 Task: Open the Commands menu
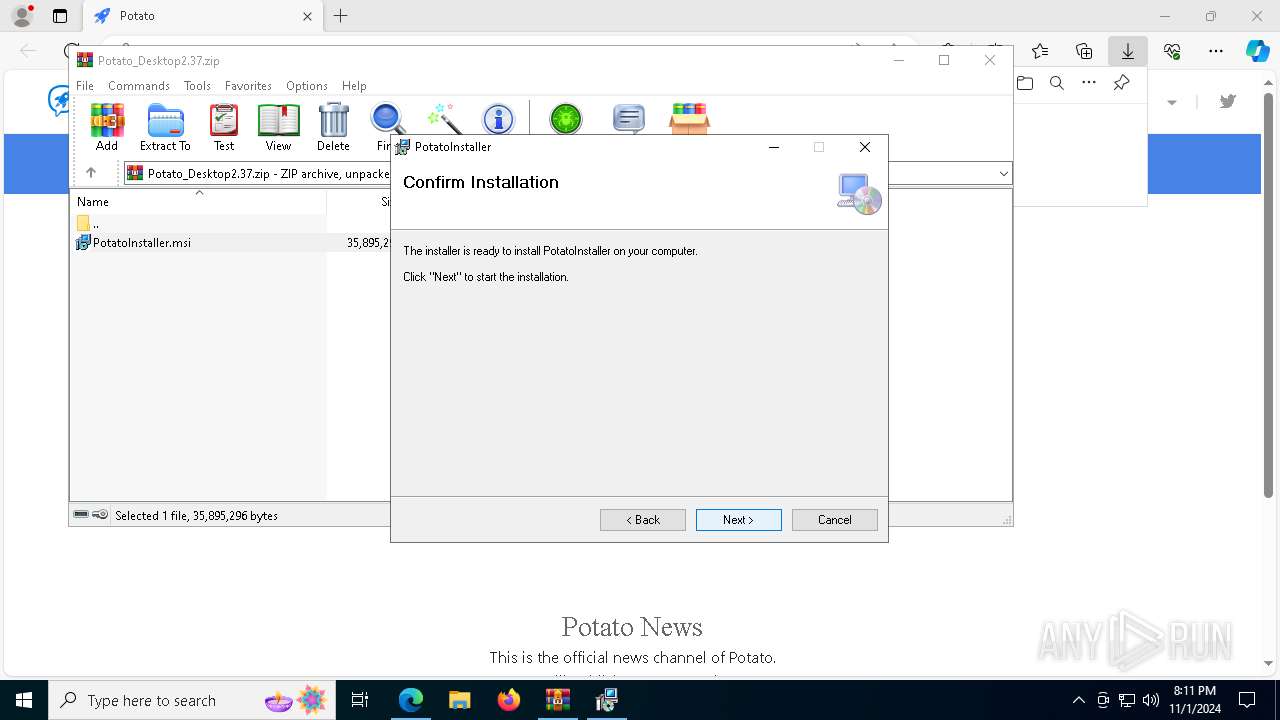[x=139, y=86]
